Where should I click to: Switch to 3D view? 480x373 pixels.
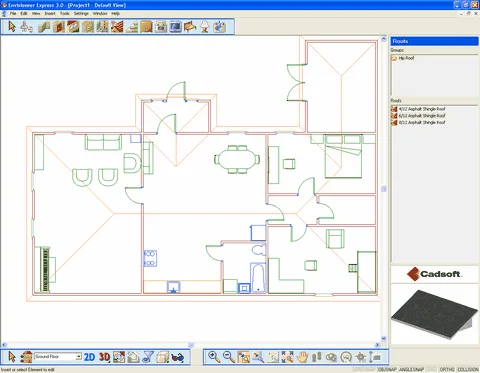pos(104,357)
